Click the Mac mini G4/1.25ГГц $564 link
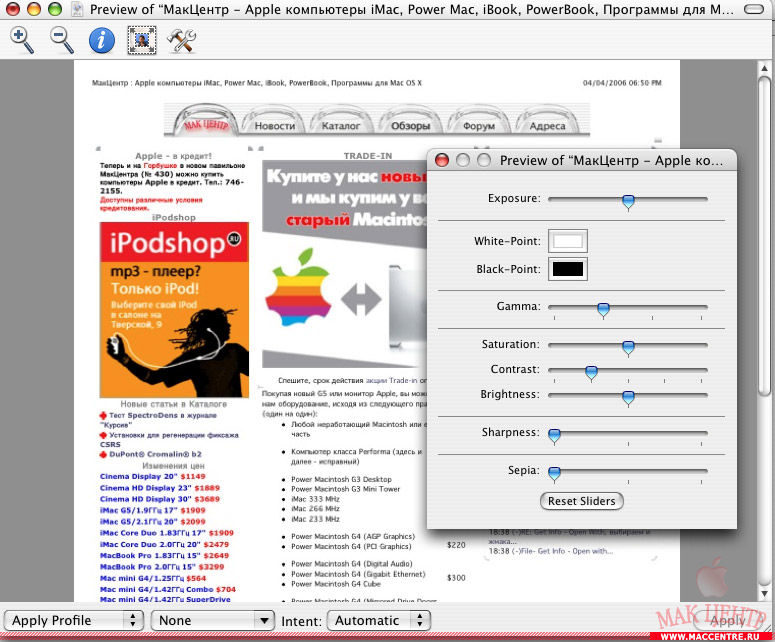The height and width of the screenshot is (642, 775). [x=153, y=578]
